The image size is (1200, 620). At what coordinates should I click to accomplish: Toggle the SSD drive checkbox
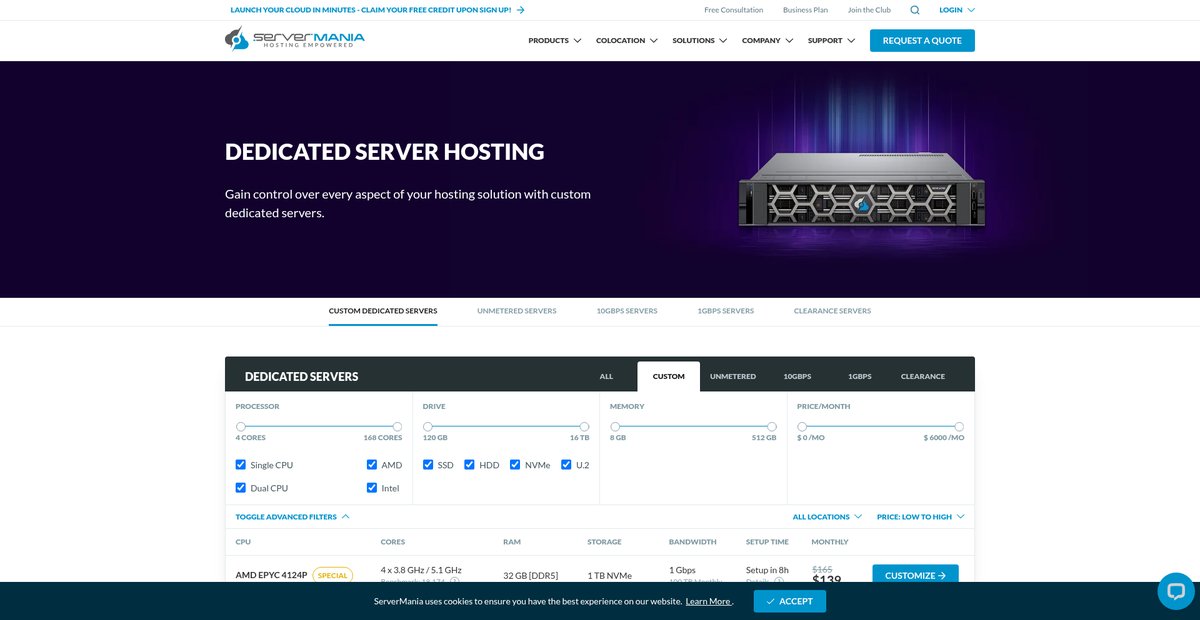click(428, 465)
